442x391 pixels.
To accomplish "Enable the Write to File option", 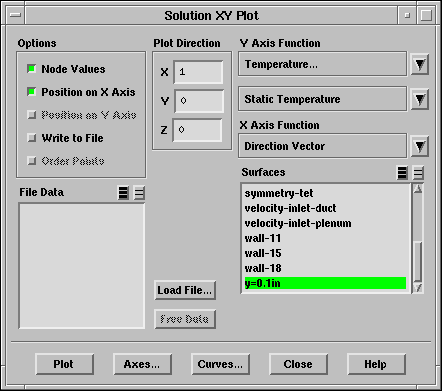I will pos(31,138).
